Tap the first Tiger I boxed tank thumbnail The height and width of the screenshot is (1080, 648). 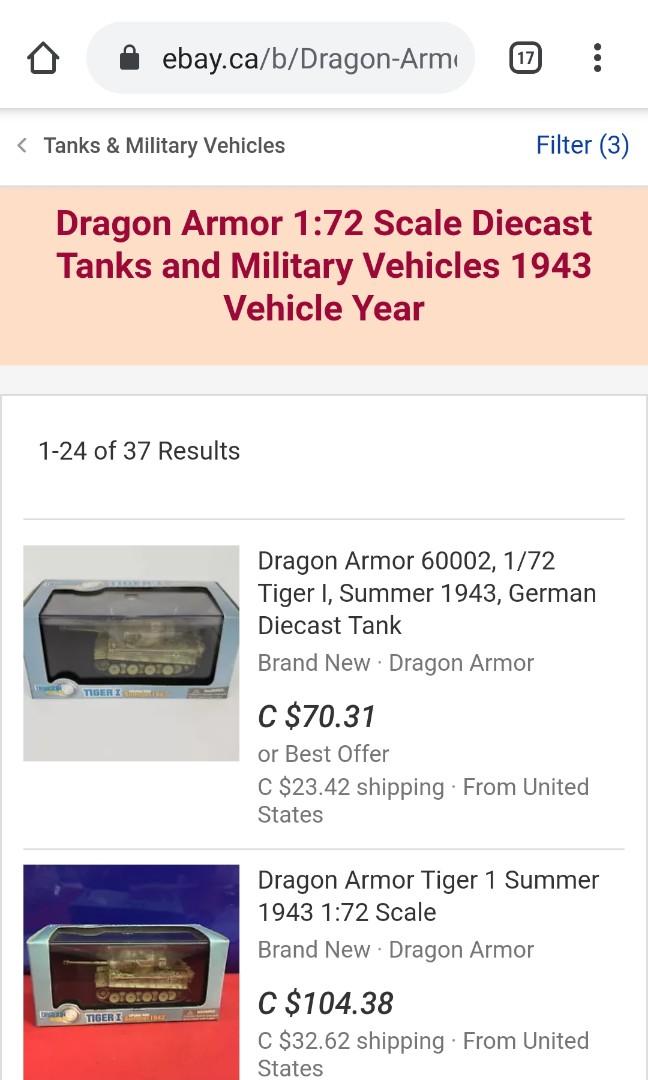[130, 652]
